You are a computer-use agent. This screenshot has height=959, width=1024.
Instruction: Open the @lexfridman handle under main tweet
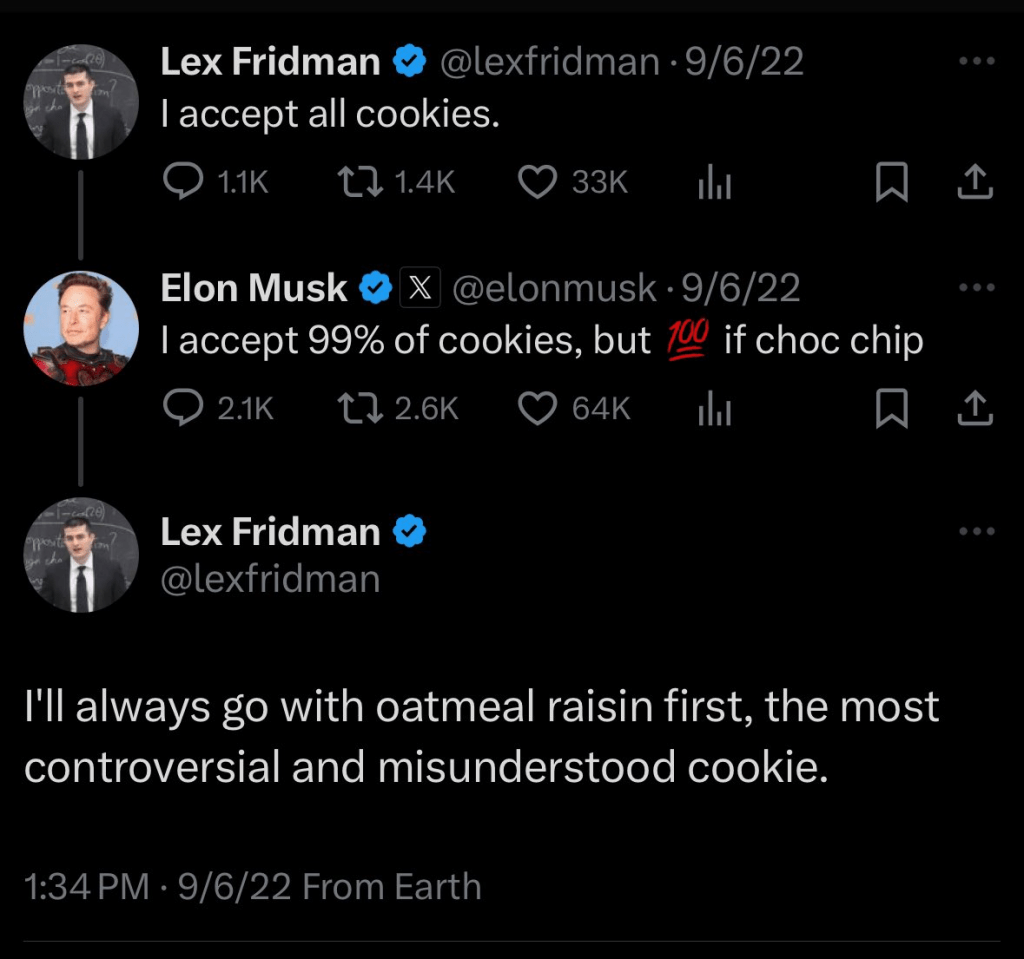click(x=270, y=579)
